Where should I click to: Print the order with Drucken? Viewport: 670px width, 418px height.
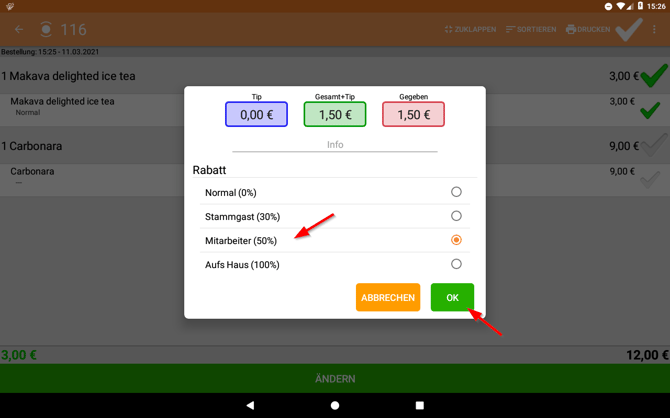(x=588, y=30)
